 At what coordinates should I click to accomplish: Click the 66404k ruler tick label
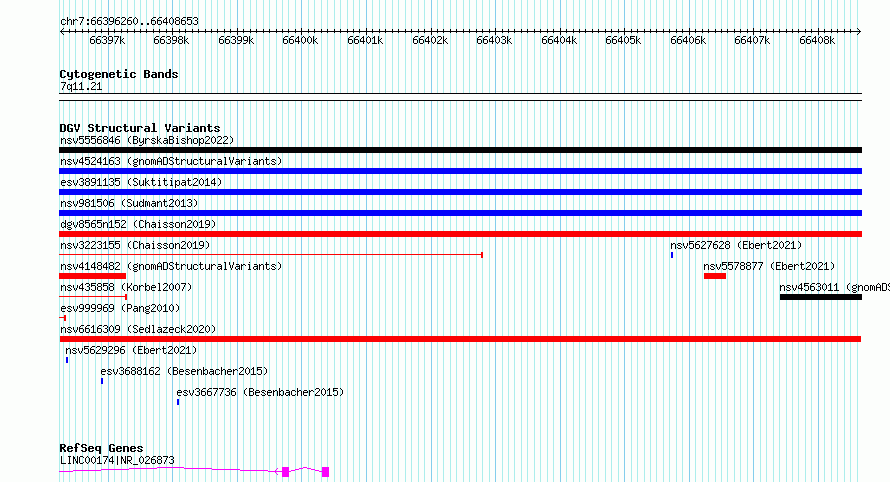click(559, 40)
